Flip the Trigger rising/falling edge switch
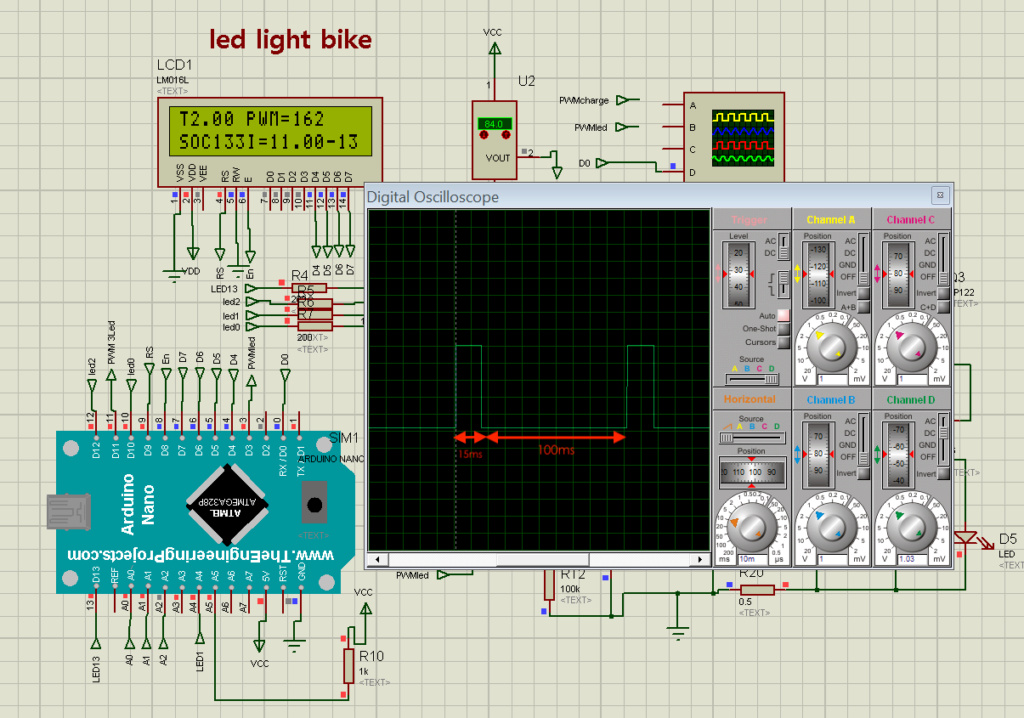Screen dimensions: 1024x718 coord(783,284)
